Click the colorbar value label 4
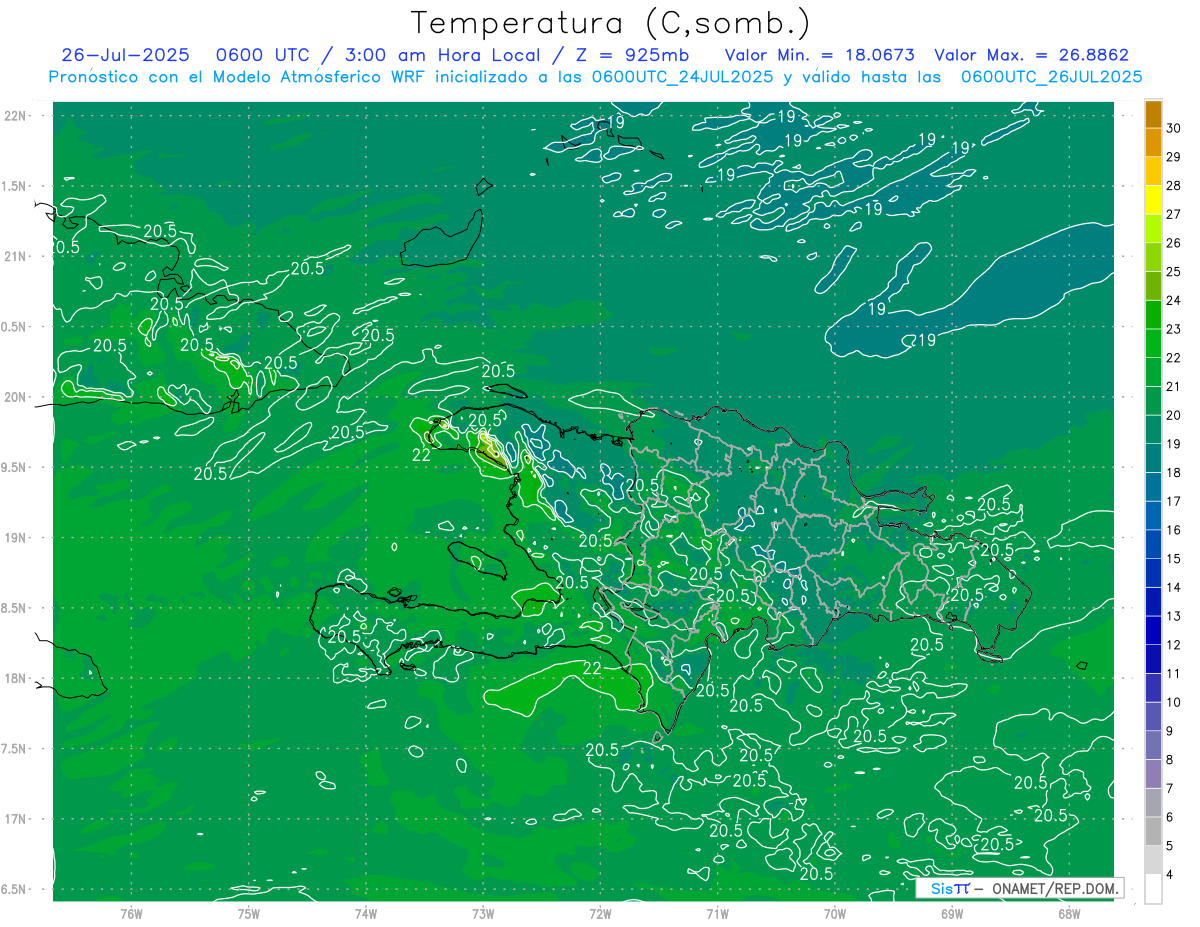The image size is (1200, 927). [x=1170, y=875]
